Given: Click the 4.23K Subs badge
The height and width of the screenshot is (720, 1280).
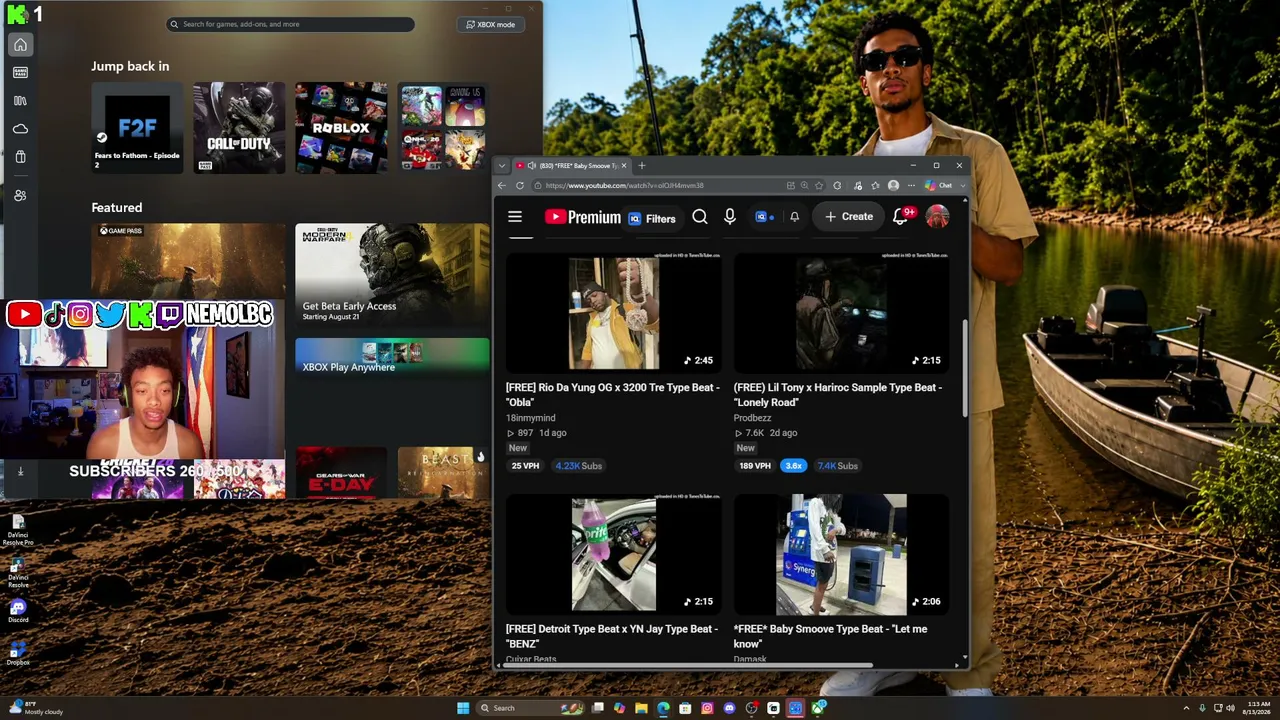Looking at the screenshot, I should click(x=579, y=466).
